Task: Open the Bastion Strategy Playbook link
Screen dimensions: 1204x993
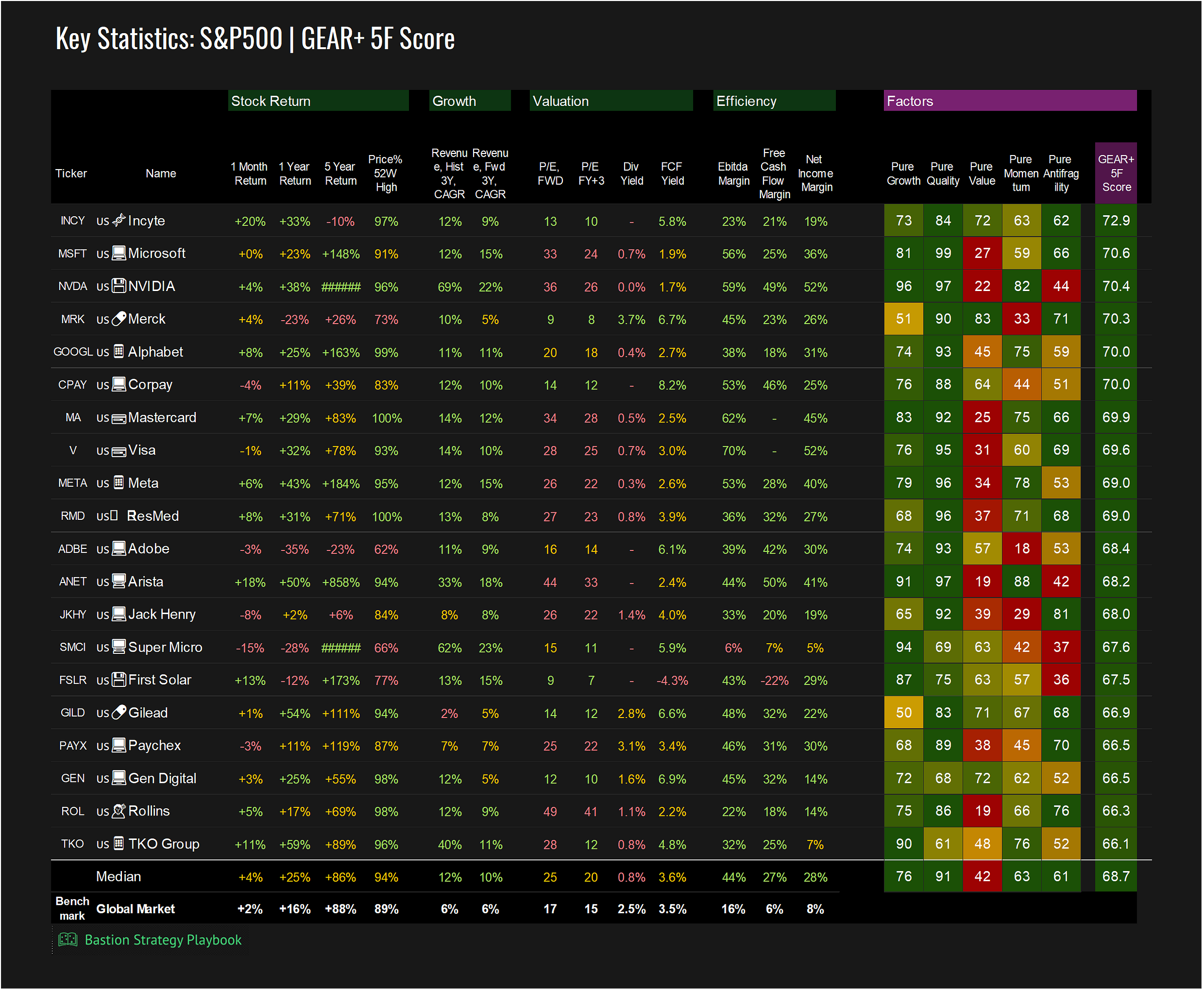Action: click(x=163, y=940)
